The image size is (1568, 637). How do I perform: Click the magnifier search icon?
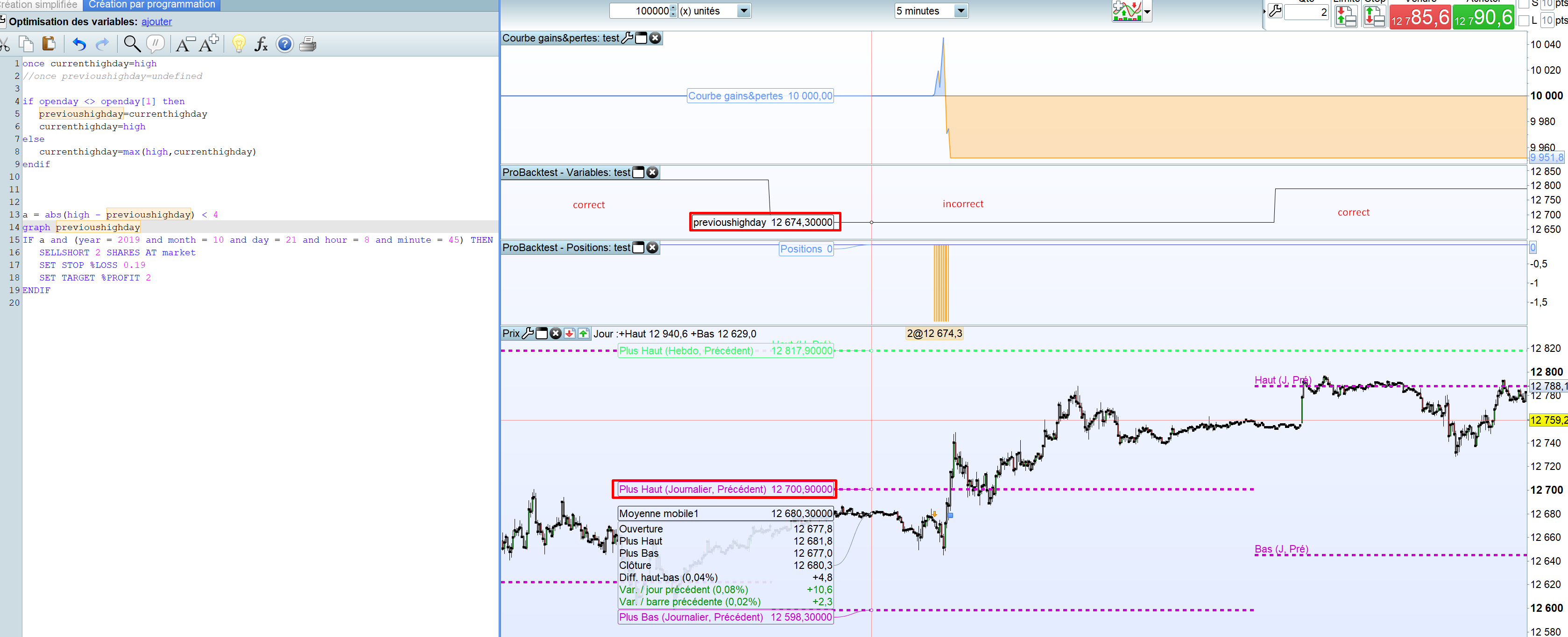click(x=132, y=44)
